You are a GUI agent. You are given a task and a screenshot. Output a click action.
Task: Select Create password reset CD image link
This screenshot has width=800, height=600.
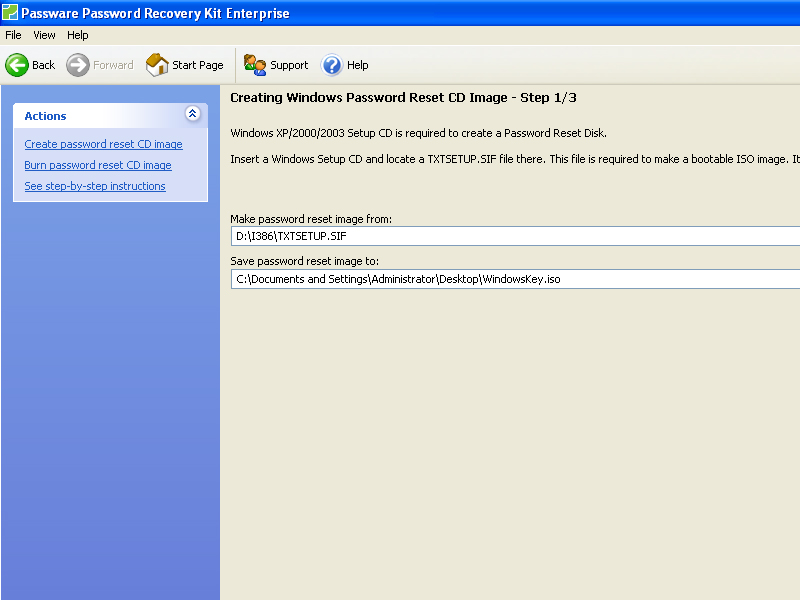click(103, 144)
